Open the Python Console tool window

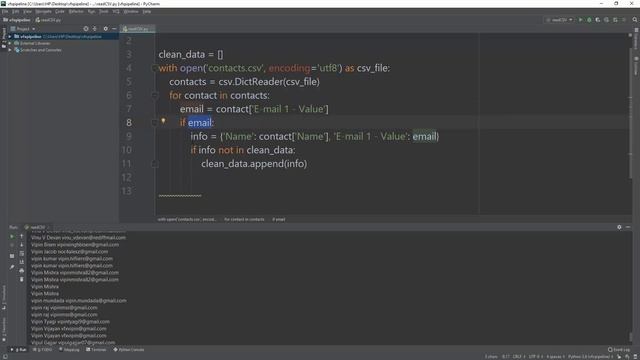[129, 350]
